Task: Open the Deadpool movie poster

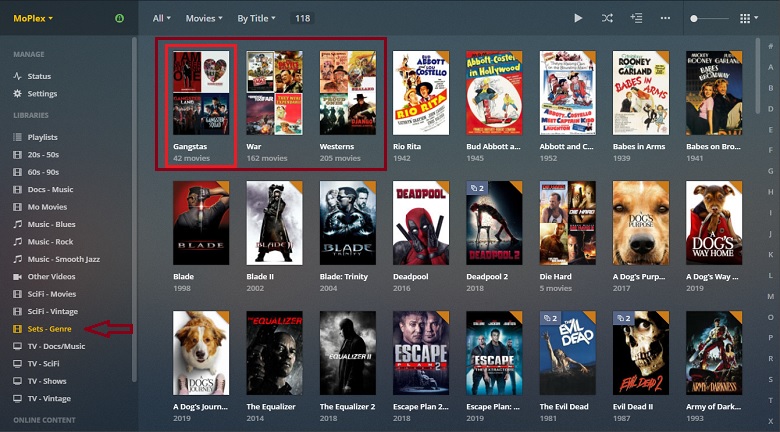Action: [421, 223]
